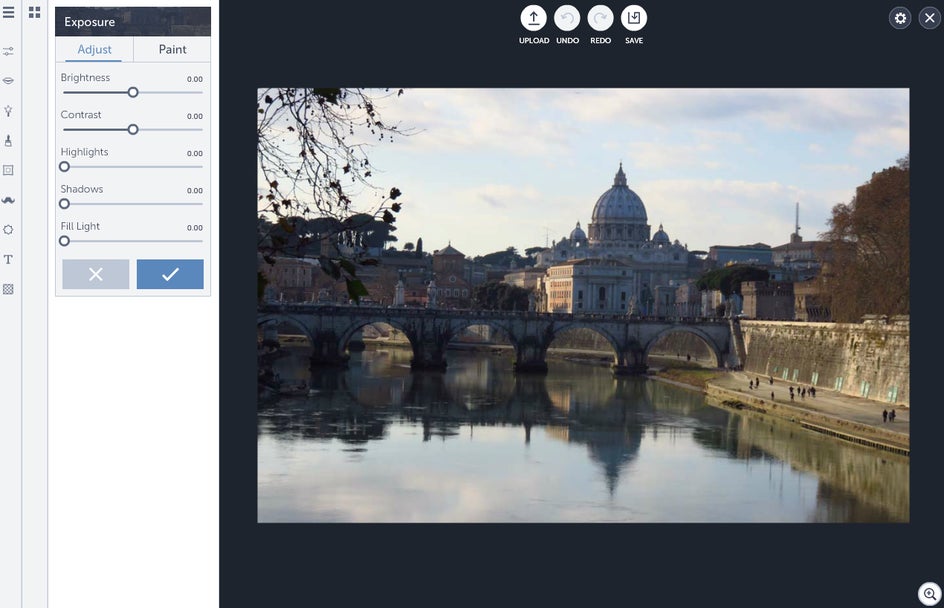Image resolution: width=944 pixels, height=608 pixels.
Task: Click the Highlights 0.00 value
Action: [x=194, y=154]
